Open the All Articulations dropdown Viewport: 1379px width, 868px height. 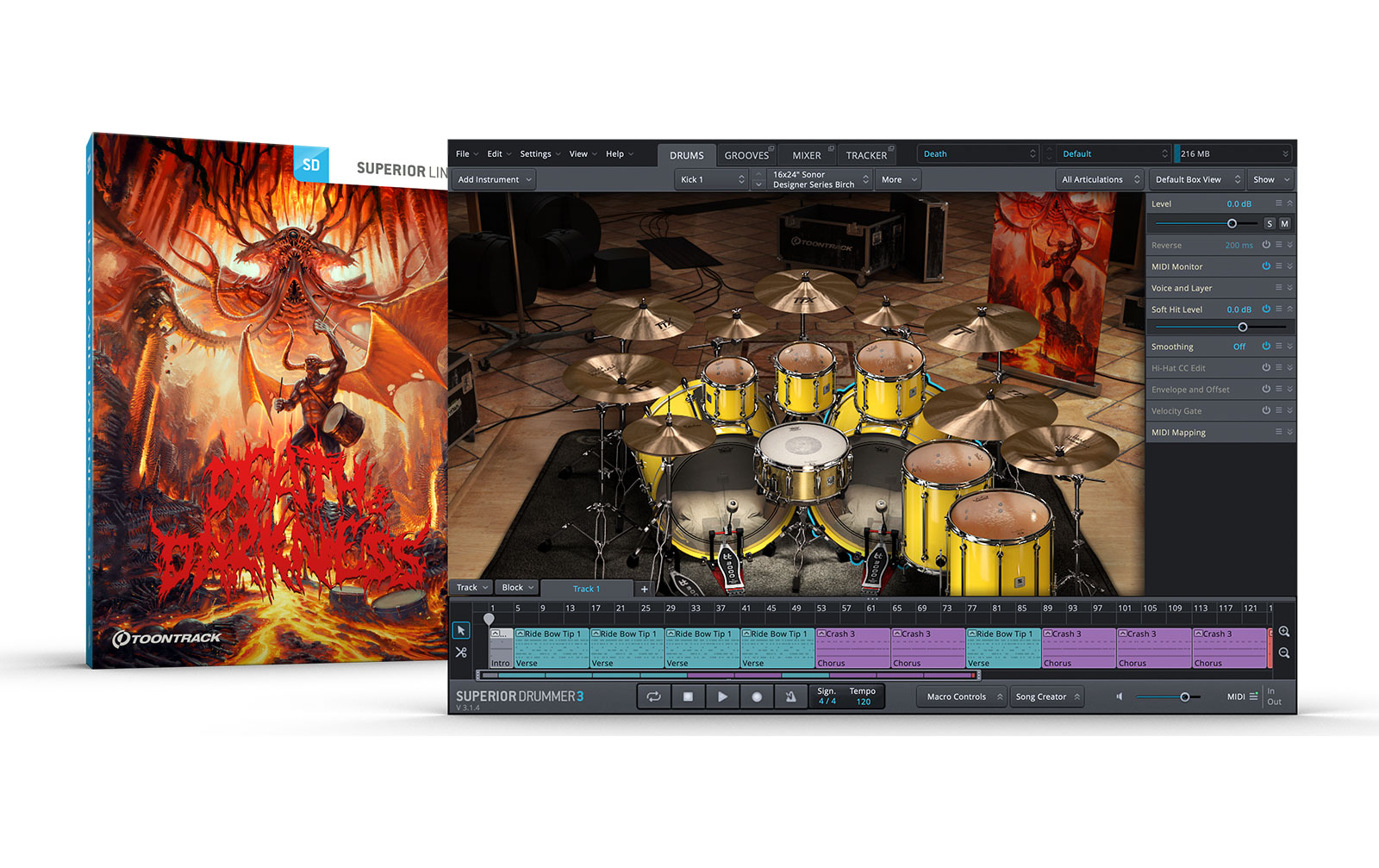tap(1101, 179)
